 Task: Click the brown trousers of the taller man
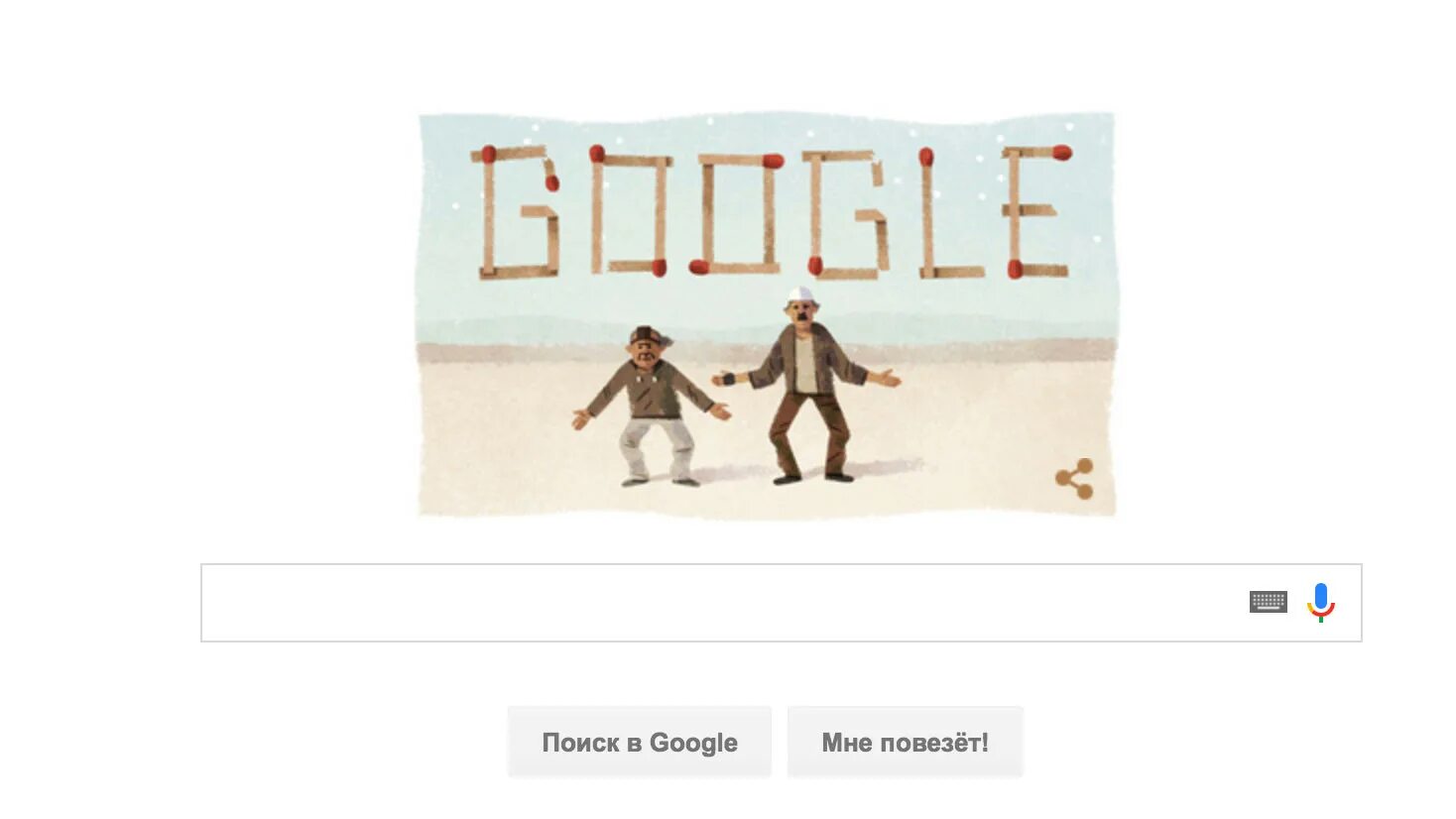click(810, 436)
